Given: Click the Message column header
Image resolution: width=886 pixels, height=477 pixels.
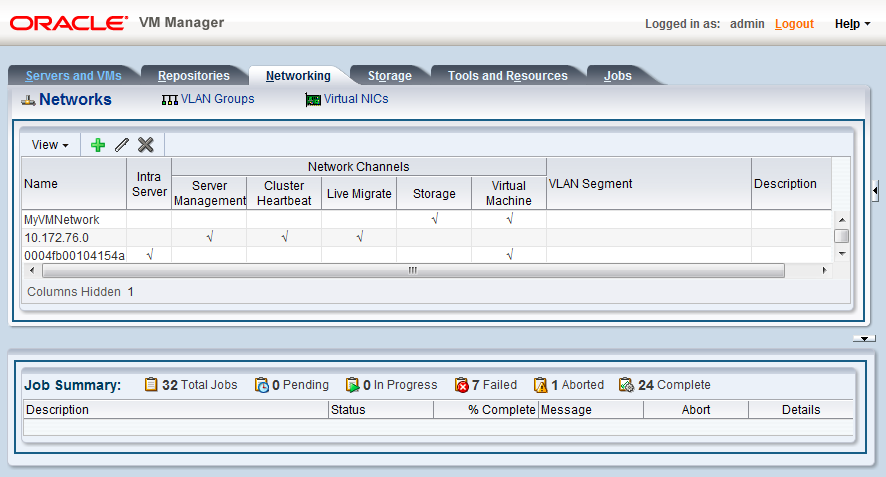Looking at the screenshot, I should [x=591, y=410].
